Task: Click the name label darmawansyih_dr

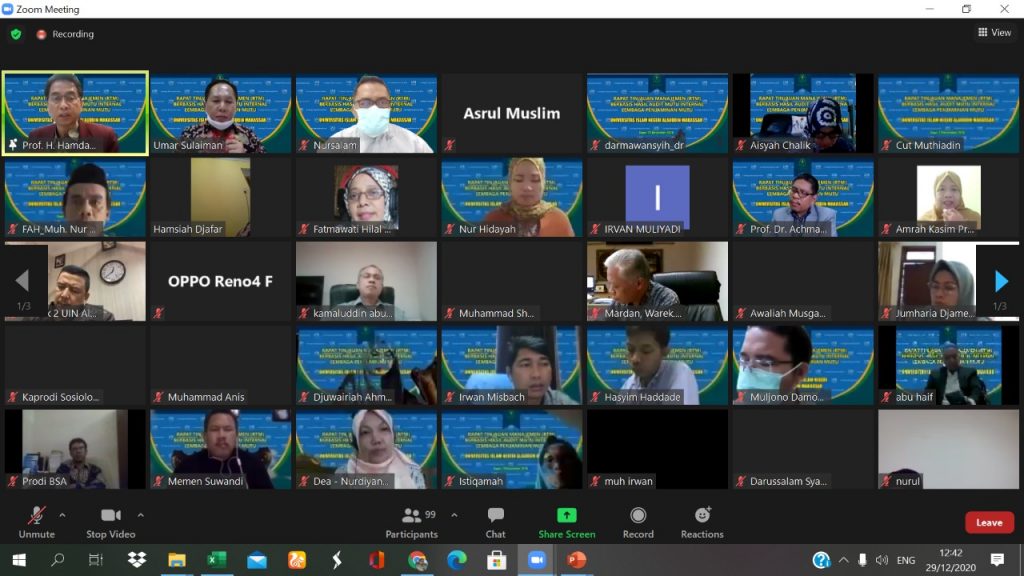Action: (643, 145)
